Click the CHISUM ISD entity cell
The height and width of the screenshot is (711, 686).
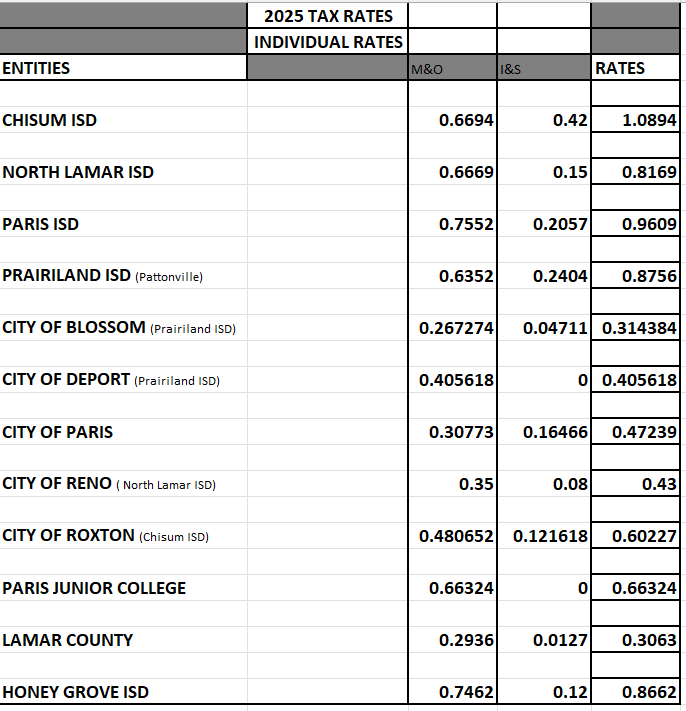click(123, 120)
